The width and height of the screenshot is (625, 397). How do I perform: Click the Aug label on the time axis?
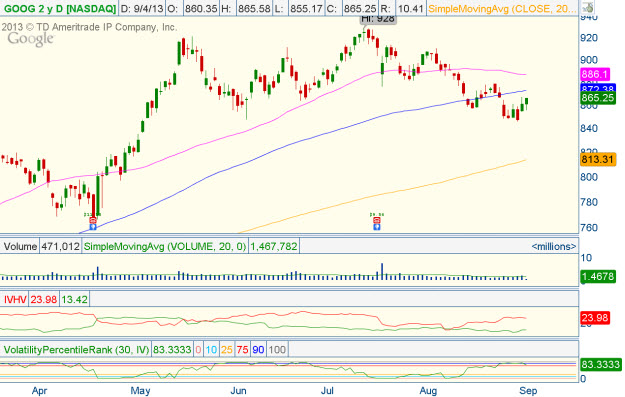pyautogui.click(x=428, y=391)
